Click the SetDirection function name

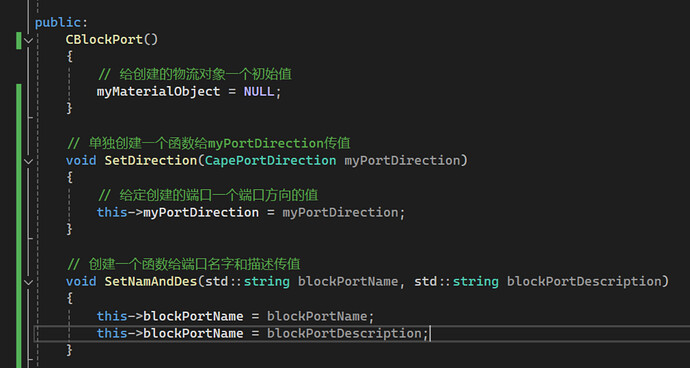(150, 161)
